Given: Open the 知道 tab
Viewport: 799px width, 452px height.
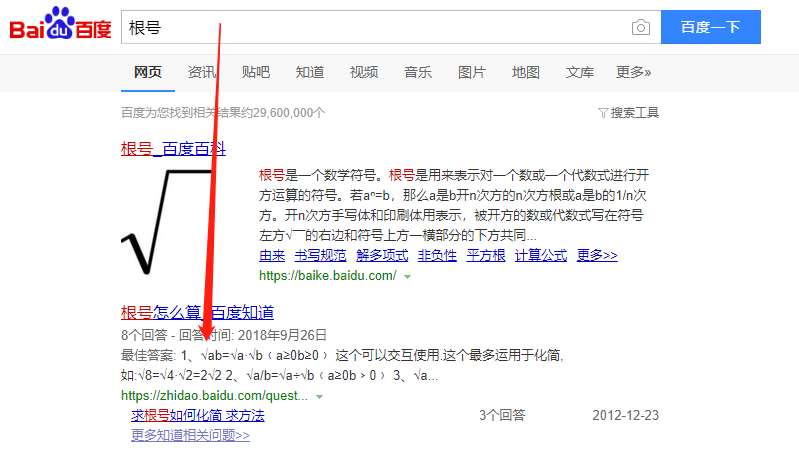Looking at the screenshot, I should (310, 72).
